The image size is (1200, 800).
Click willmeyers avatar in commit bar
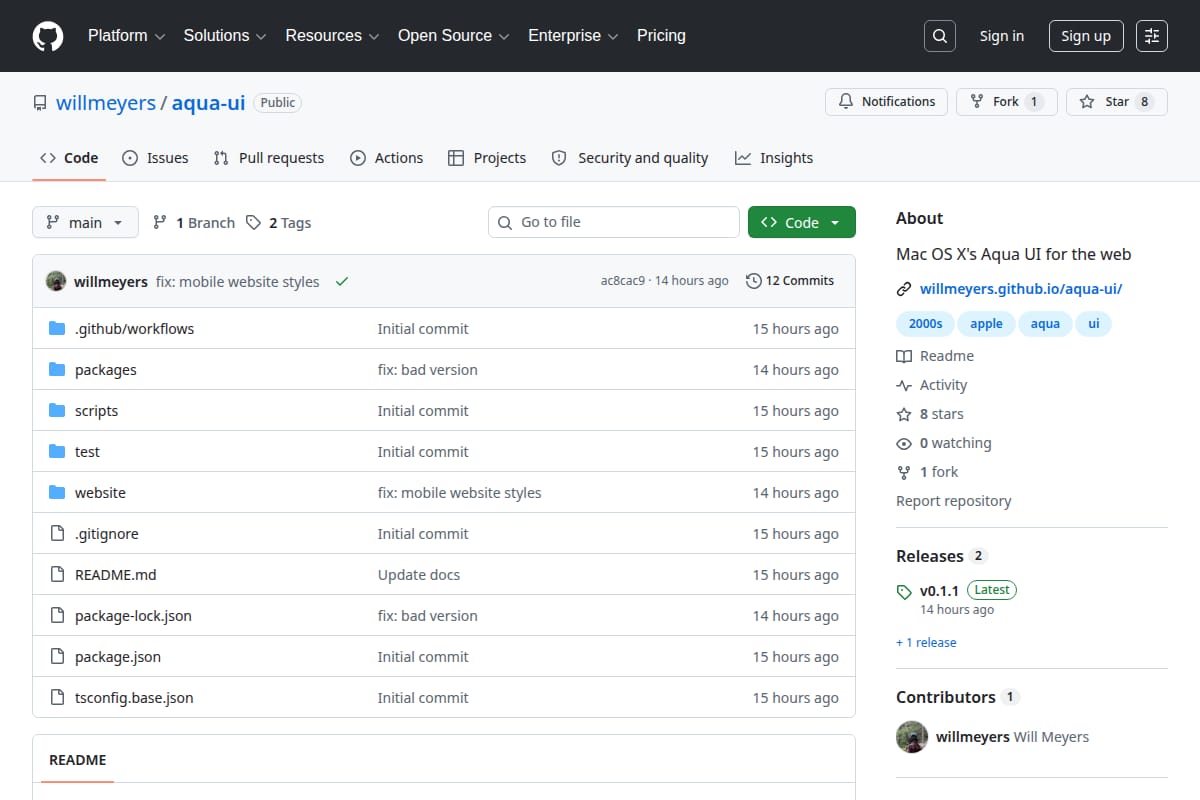[x=56, y=281]
